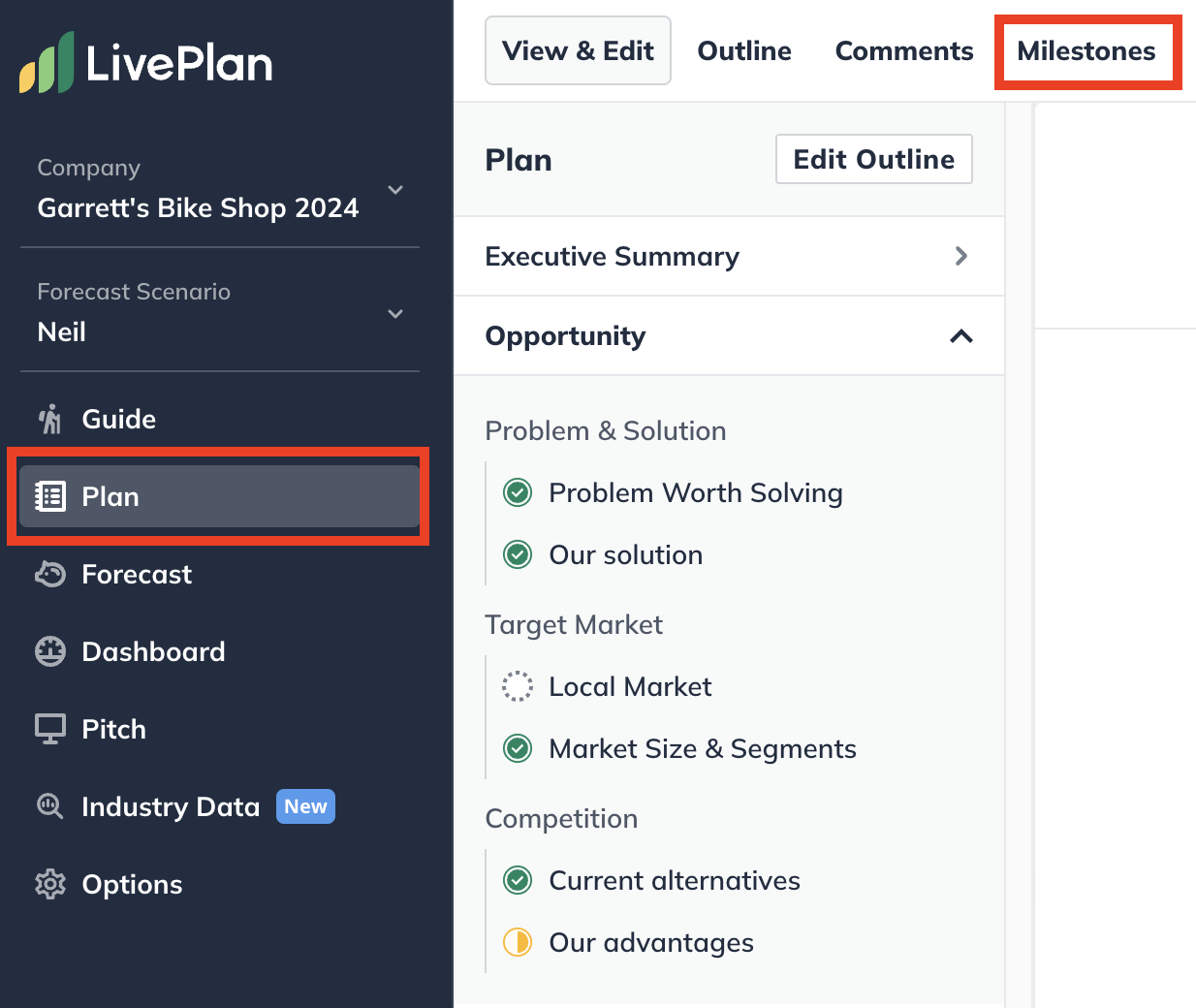
Task: Click the half-filled status icon beside Our advantages
Action: coord(518,942)
